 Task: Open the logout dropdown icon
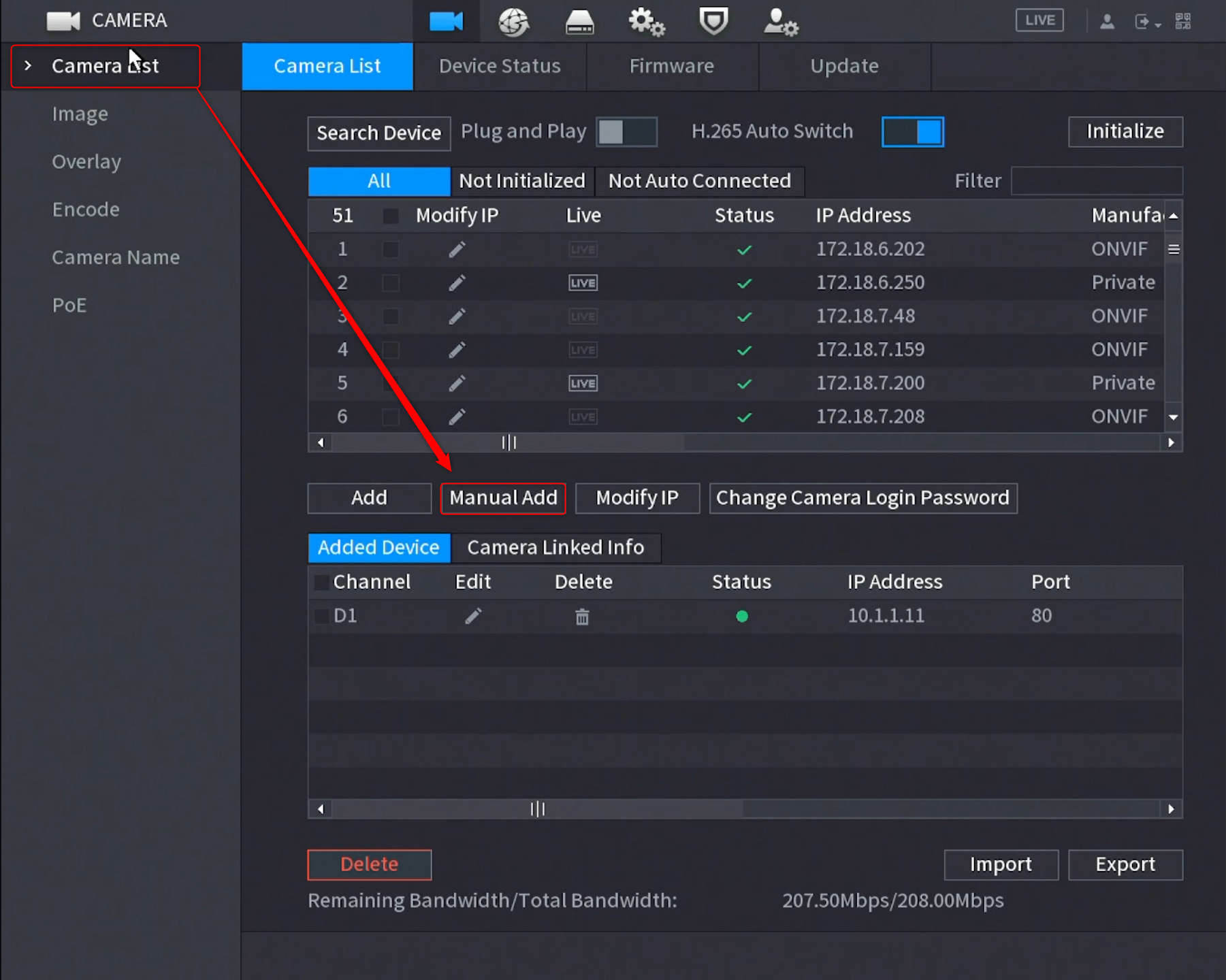1147,22
